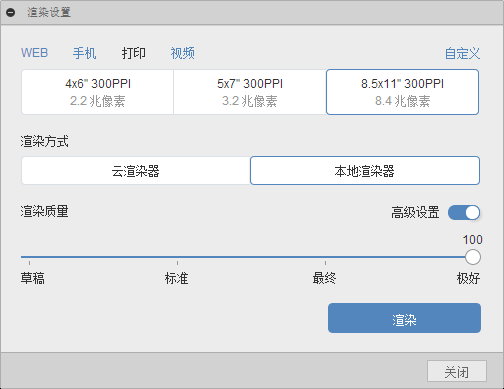Click the round collapse icon in title bar

(x=11, y=13)
